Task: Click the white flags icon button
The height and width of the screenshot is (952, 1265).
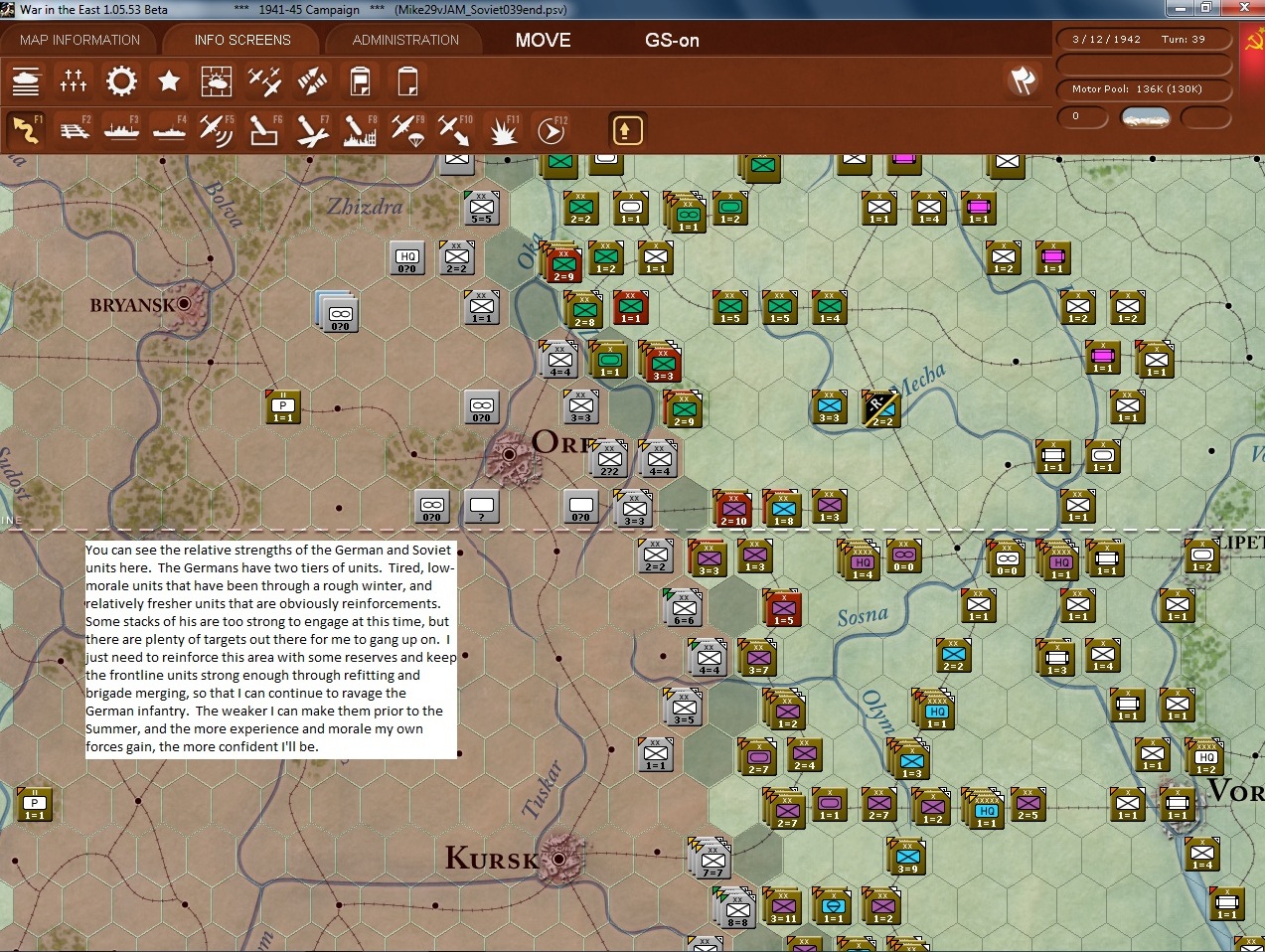Action: click(x=1023, y=80)
